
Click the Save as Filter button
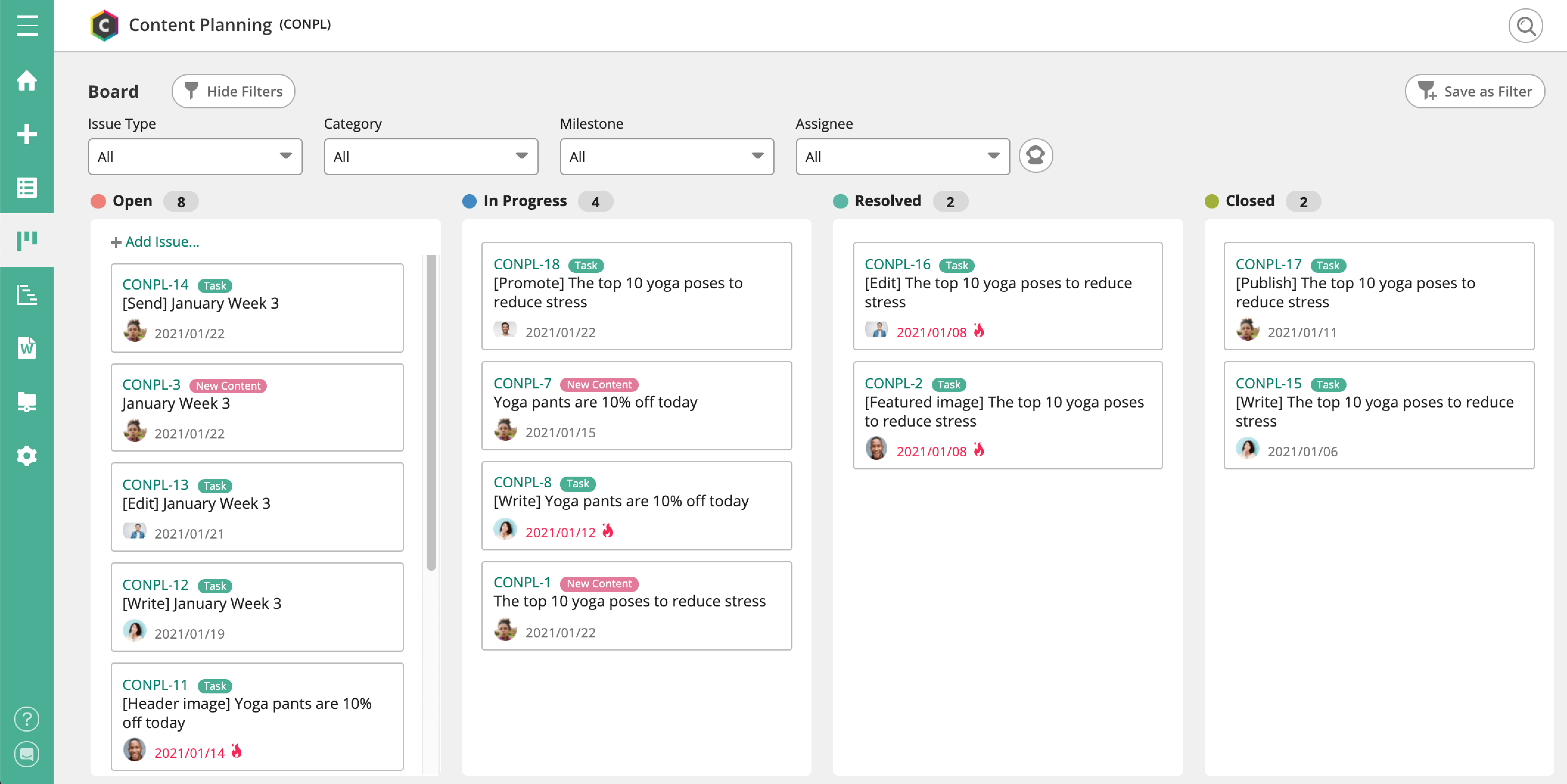pyautogui.click(x=1475, y=91)
